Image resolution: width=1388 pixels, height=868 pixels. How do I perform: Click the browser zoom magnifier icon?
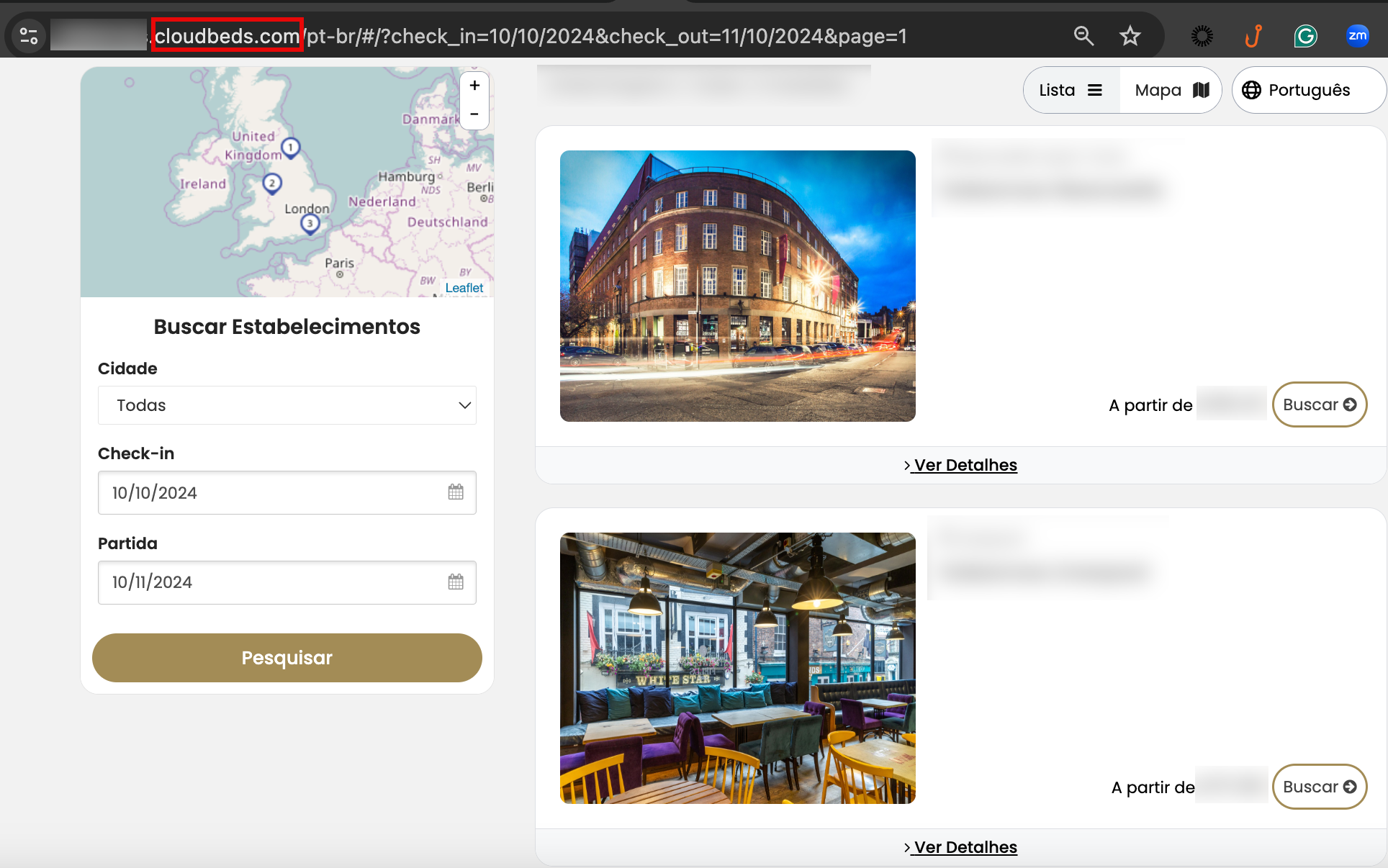pos(1083,36)
